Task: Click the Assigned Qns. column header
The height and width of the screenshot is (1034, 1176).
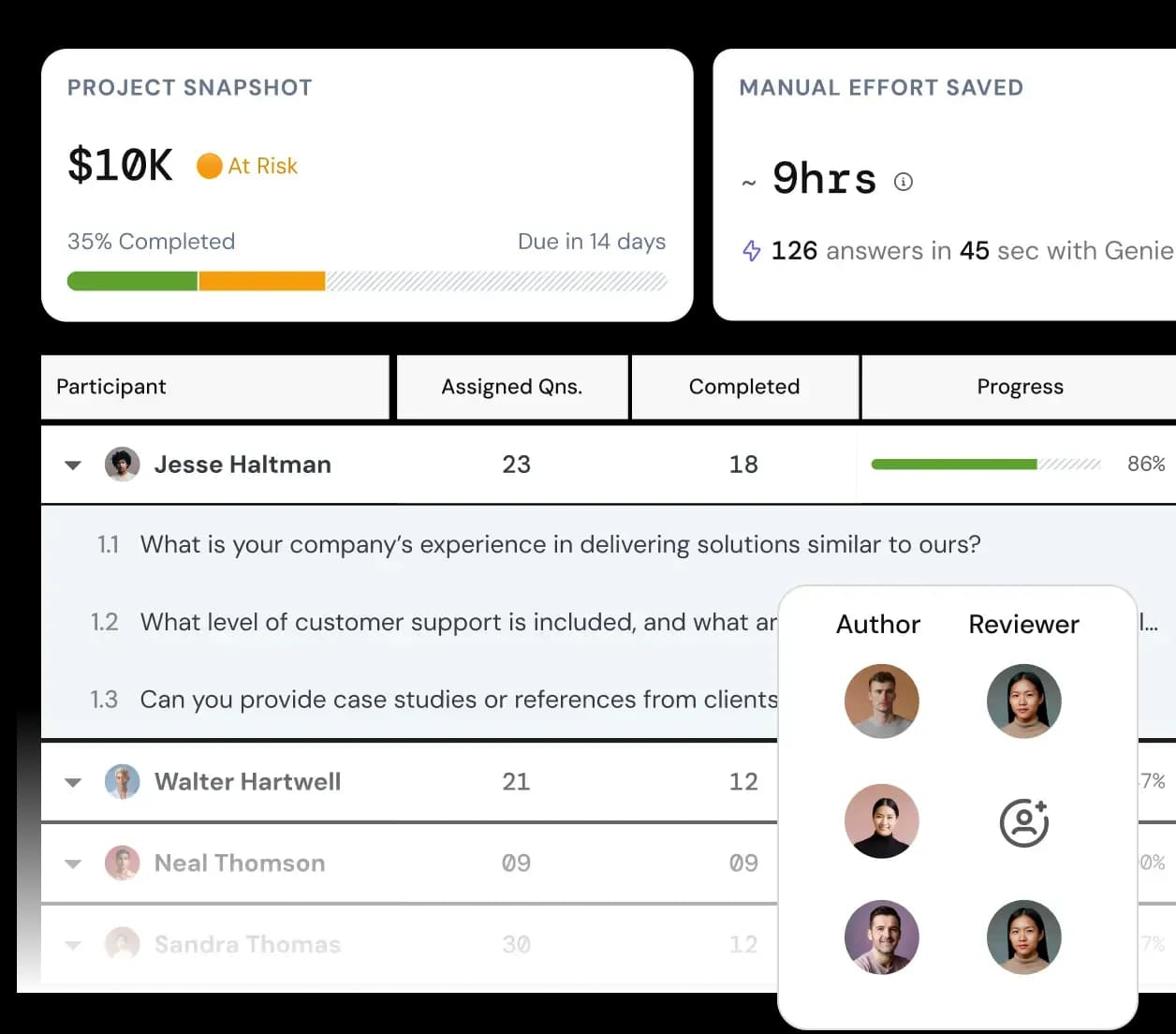Action: coord(511,387)
